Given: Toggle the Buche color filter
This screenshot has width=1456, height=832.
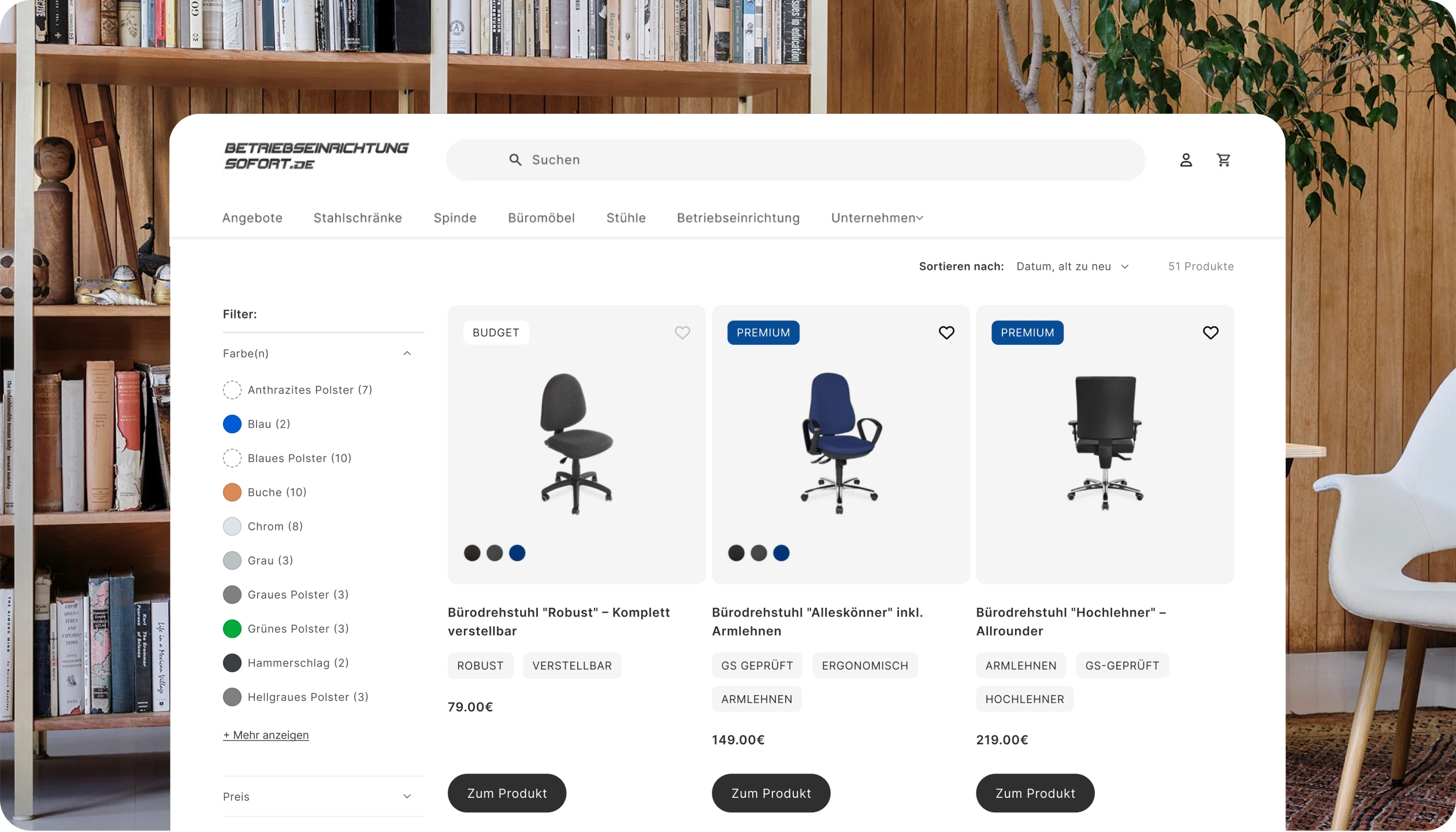Looking at the screenshot, I should pos(265,492).
